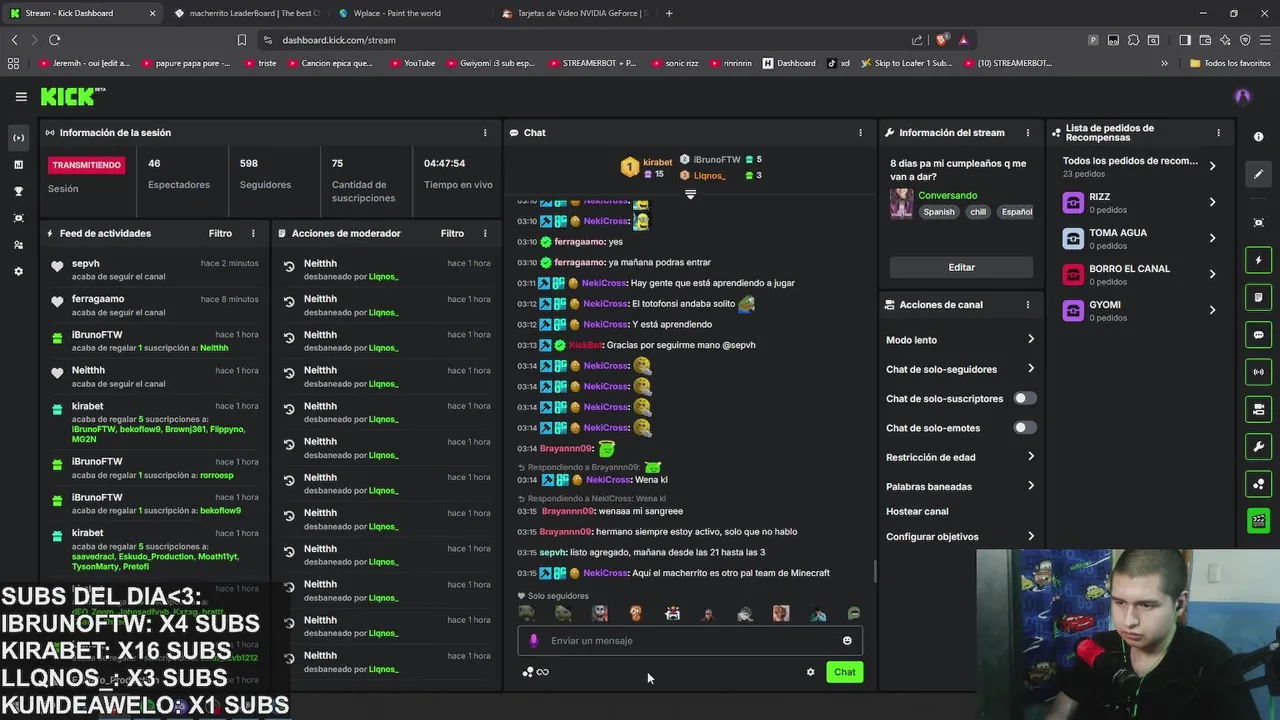Click kirabet in chat leaderboard

658,162
